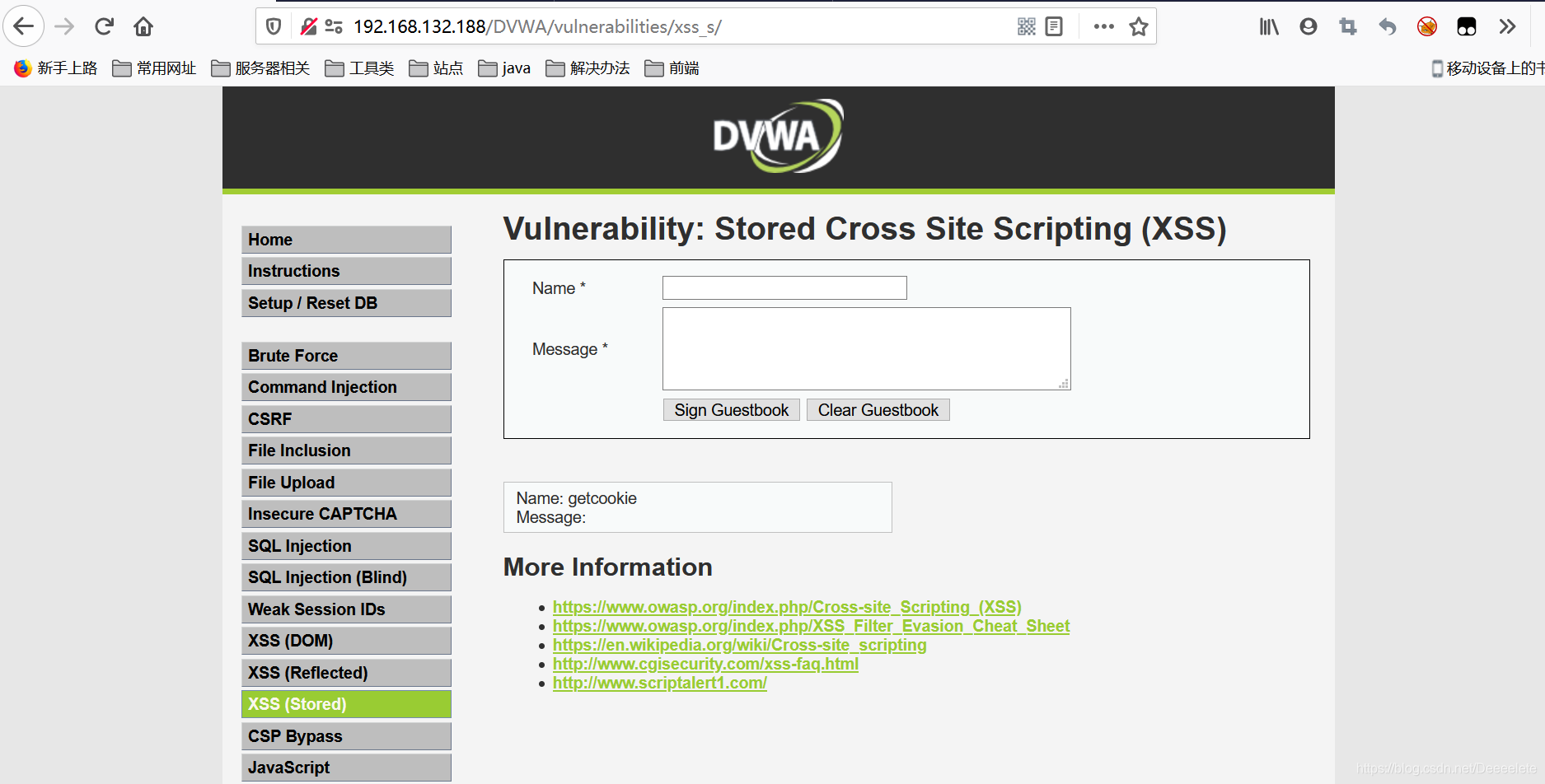Open the File Upload page
Screen dimensions: 1545x784
click(x=346, y=483)
